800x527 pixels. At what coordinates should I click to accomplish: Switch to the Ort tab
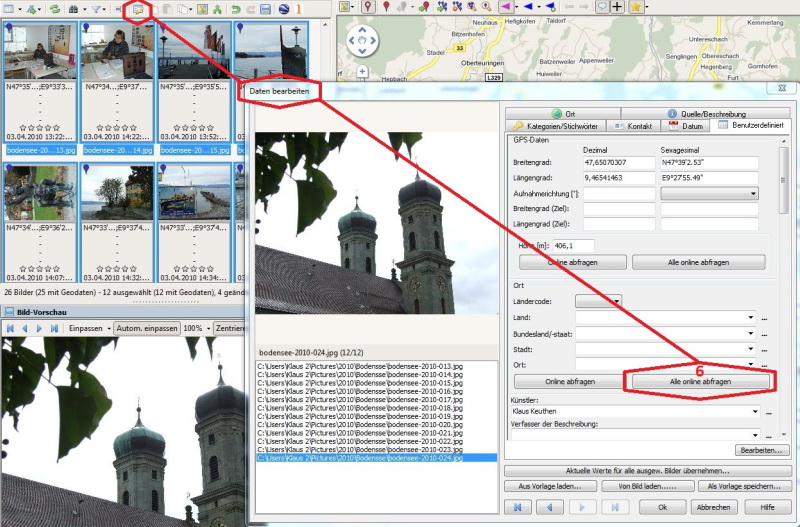(x=563, y=113)
